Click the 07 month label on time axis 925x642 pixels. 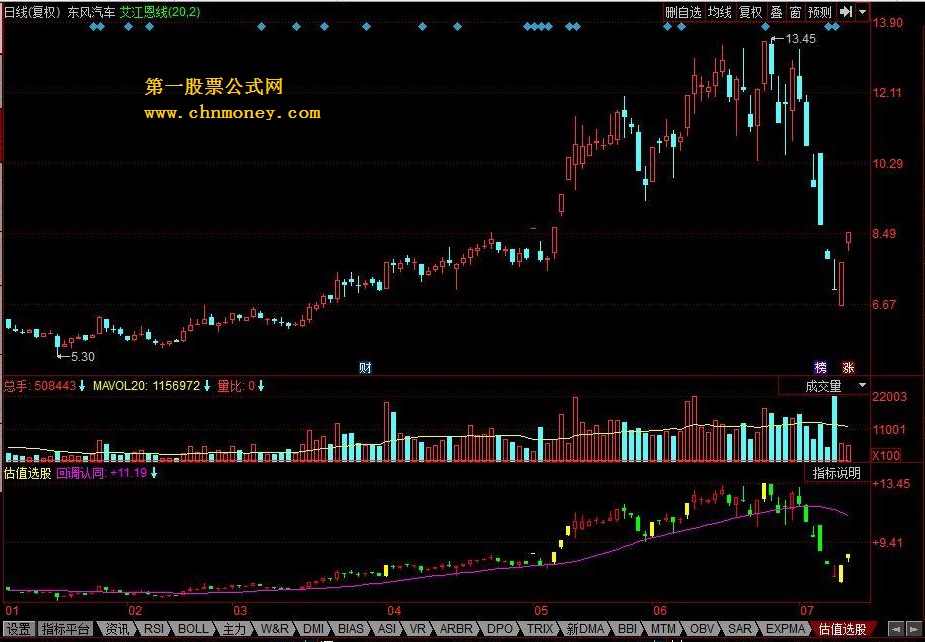pyautogui.click(x=806, y=610)
